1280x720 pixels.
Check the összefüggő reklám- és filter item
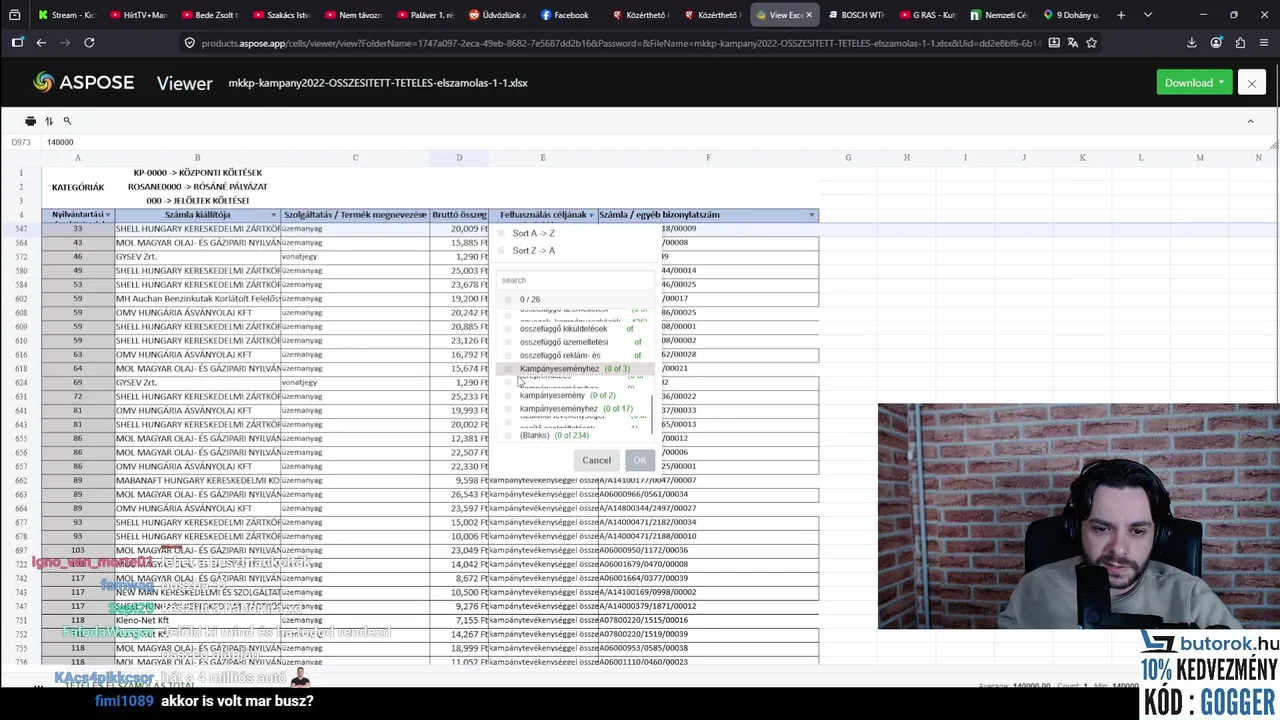point(508,356)
